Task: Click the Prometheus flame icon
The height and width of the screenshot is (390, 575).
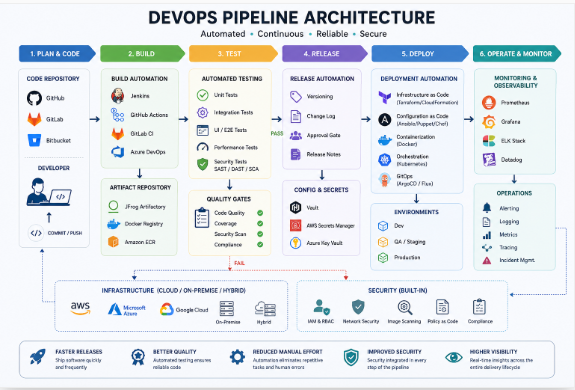Action: coord(489,103)
